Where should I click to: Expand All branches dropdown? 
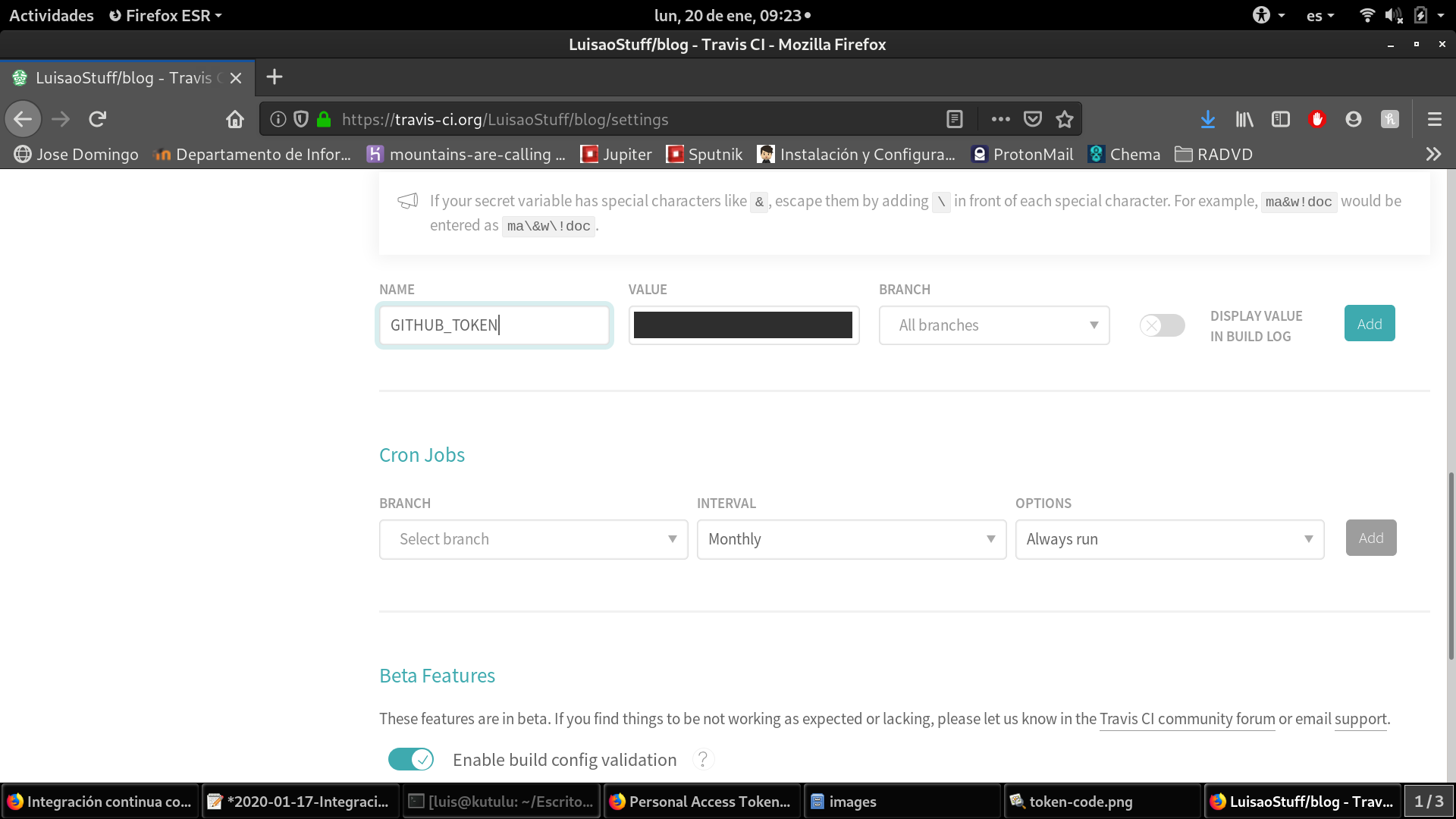pos(993,325)
